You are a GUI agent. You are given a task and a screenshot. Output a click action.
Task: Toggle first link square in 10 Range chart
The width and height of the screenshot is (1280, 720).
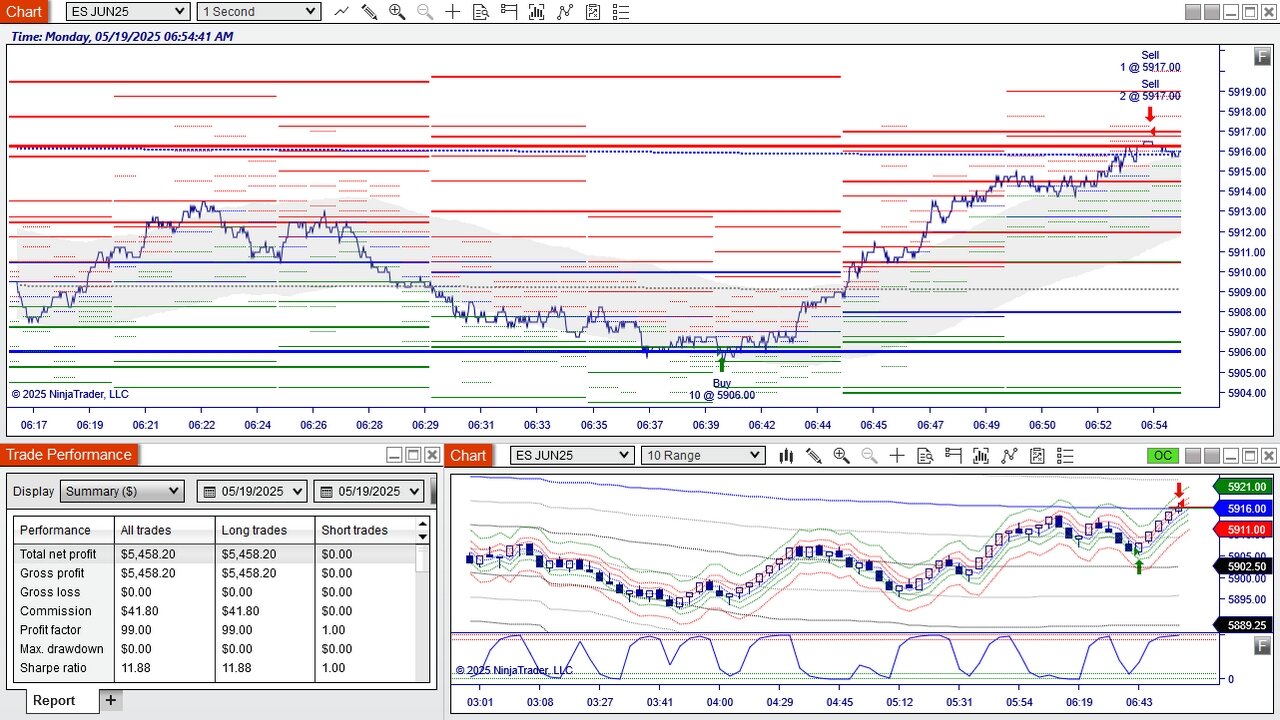pos(1193,456)
